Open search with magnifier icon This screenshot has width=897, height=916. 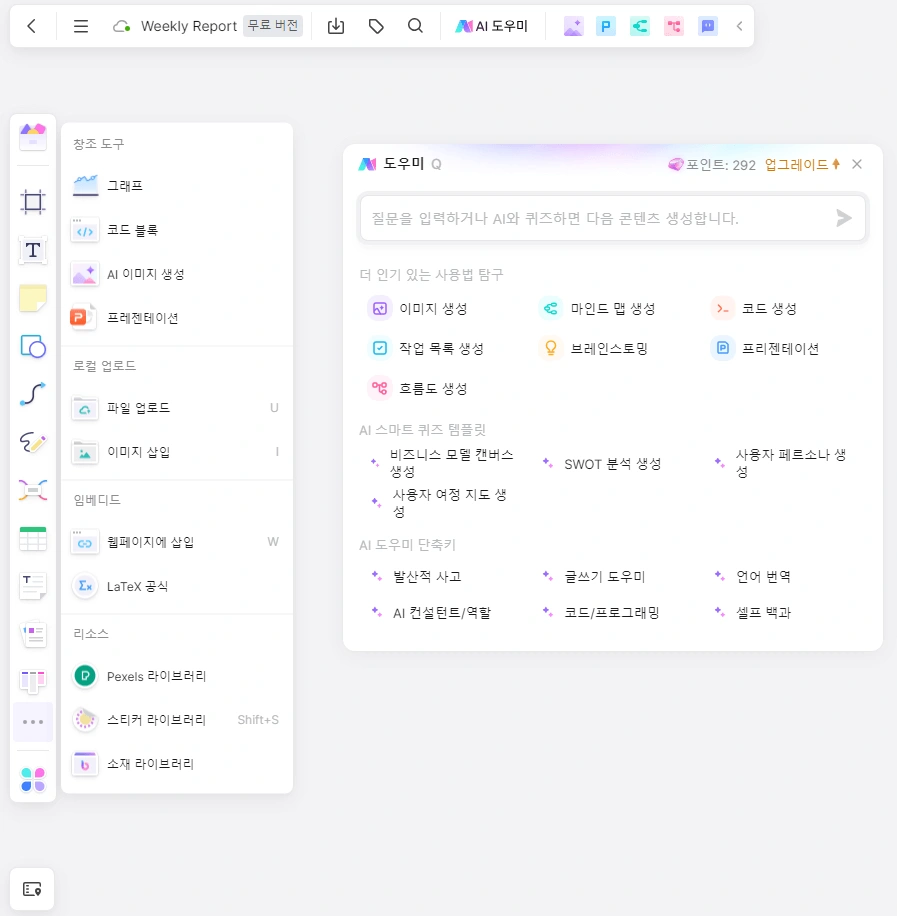(415, 26)
